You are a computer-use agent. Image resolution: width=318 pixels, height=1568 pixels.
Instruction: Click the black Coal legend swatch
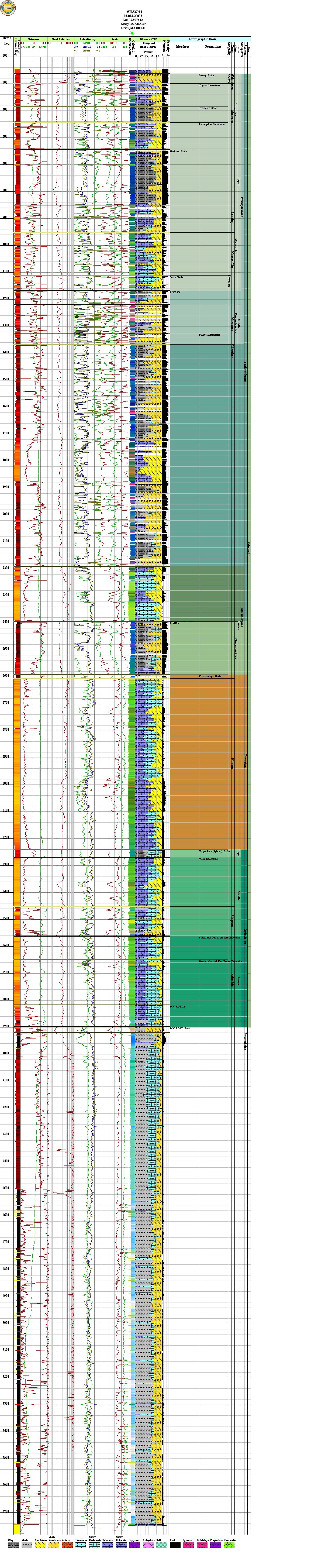(x=175, y=1545)
